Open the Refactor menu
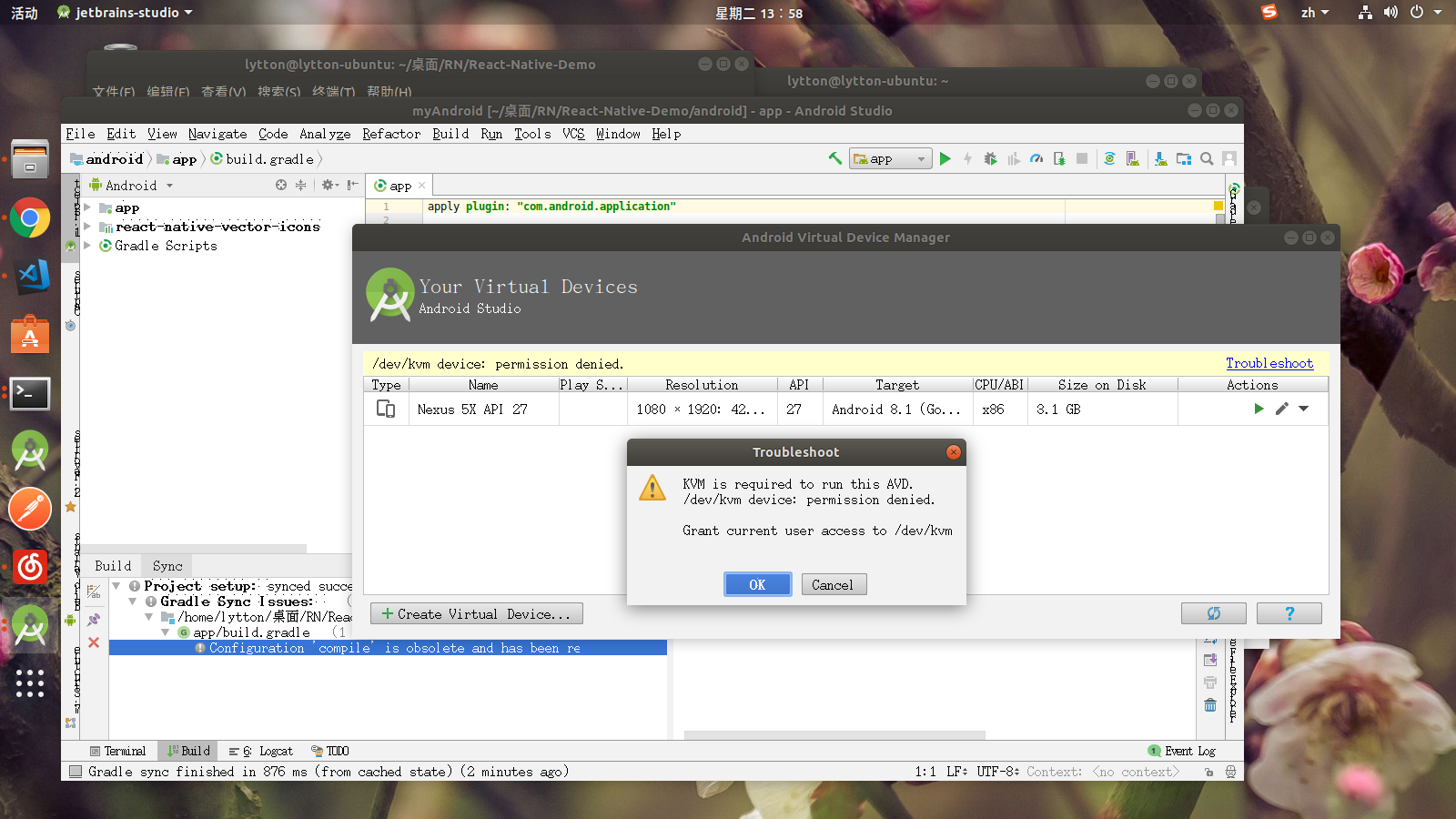The height and width of the screenshot is (819, 1456). 391,134
